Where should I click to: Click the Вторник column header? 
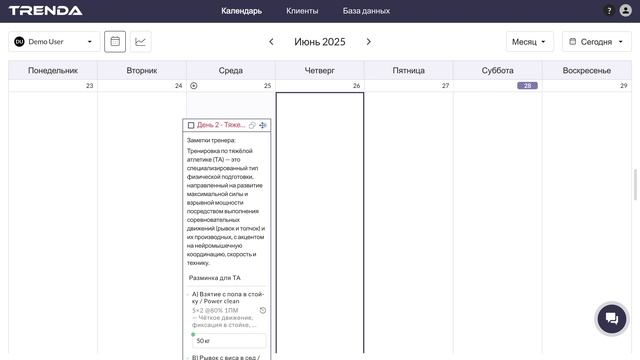click(x=142, y=70)
